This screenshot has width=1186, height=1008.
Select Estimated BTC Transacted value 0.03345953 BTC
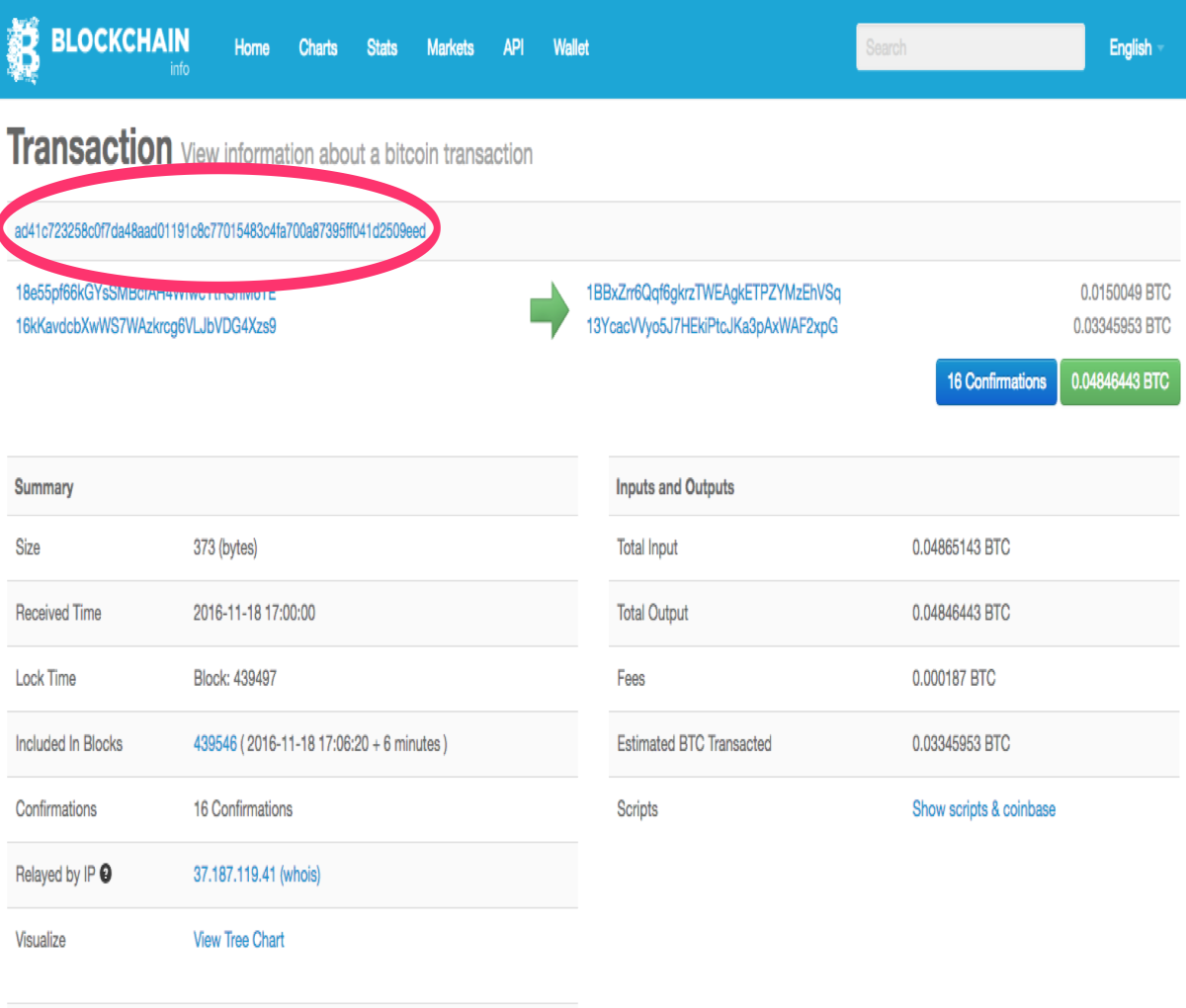[961, 744]
